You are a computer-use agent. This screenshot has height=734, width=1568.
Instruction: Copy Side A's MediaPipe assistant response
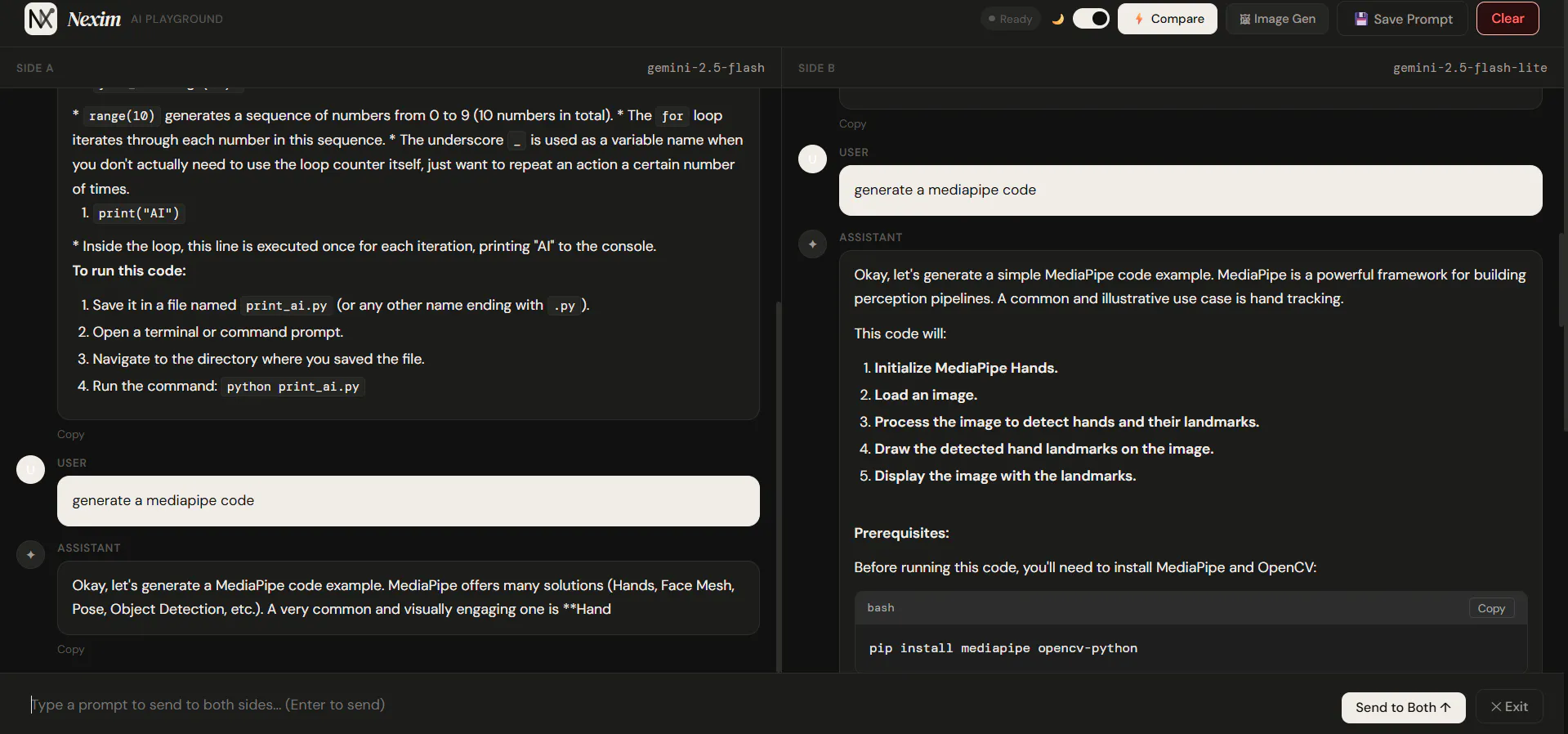pos(71,649)
